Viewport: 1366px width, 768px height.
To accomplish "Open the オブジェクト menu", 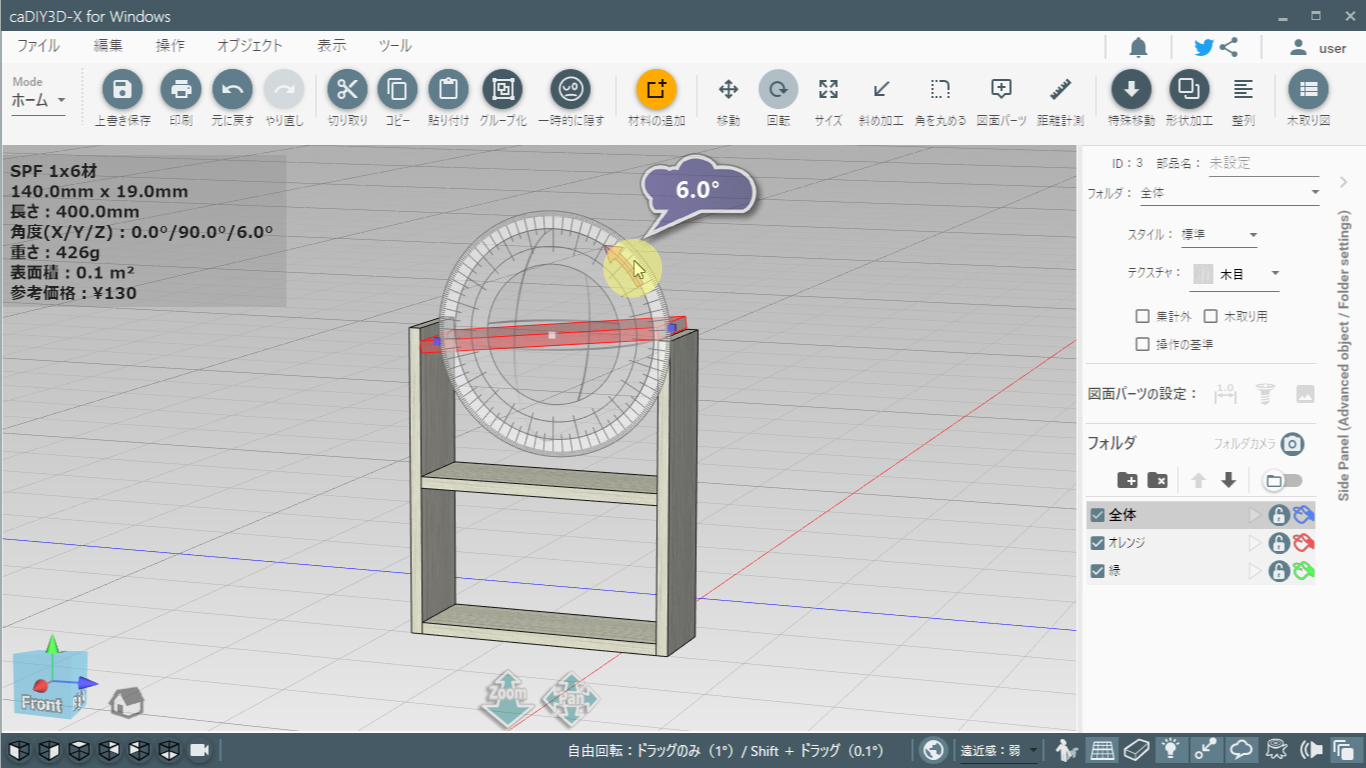I will [x=250, y=46].
